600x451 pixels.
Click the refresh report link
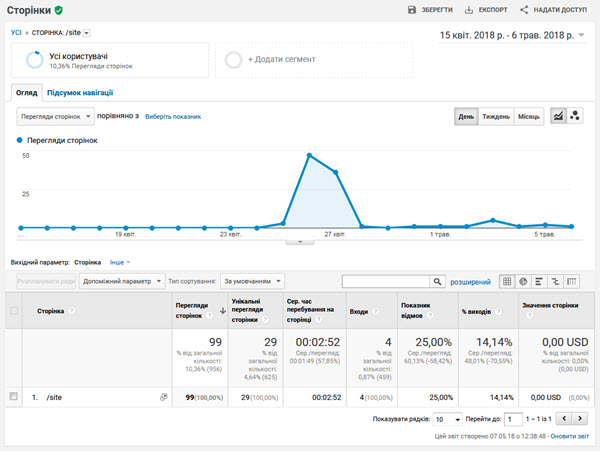pyautogui.click(x=569, y=436)
